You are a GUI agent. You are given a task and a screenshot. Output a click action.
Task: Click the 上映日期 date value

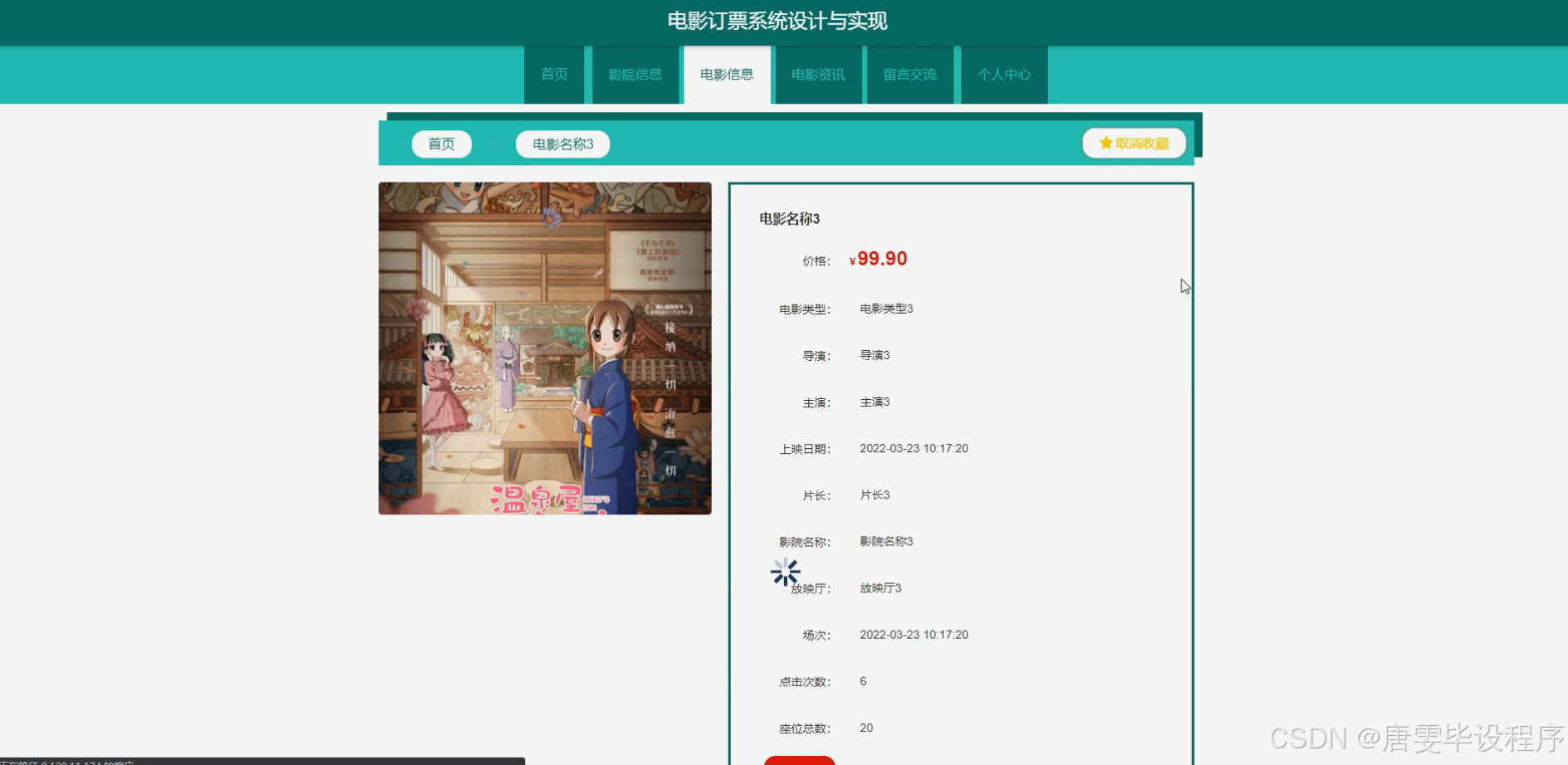914,448
